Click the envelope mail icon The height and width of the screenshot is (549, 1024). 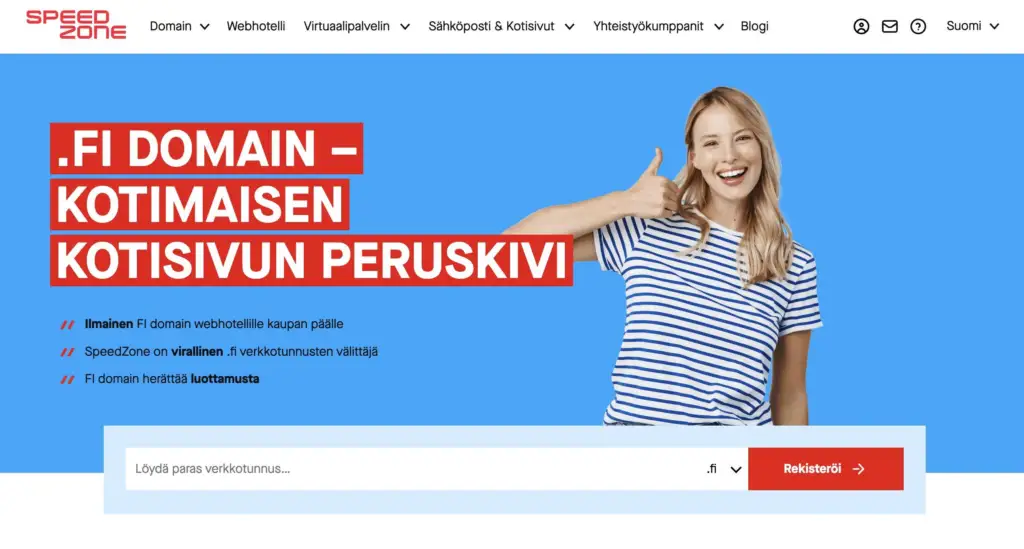coord(889,26)
